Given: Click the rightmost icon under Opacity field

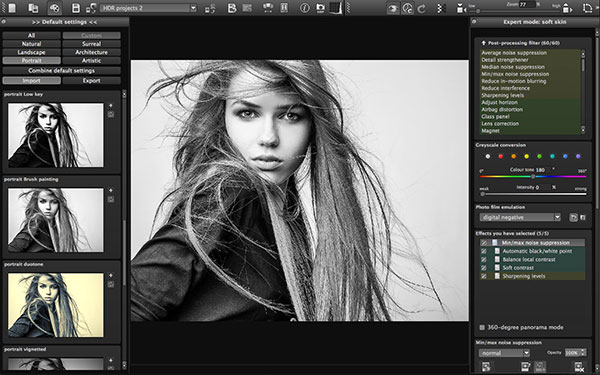Looking at the screenshot, I should 579,366.
